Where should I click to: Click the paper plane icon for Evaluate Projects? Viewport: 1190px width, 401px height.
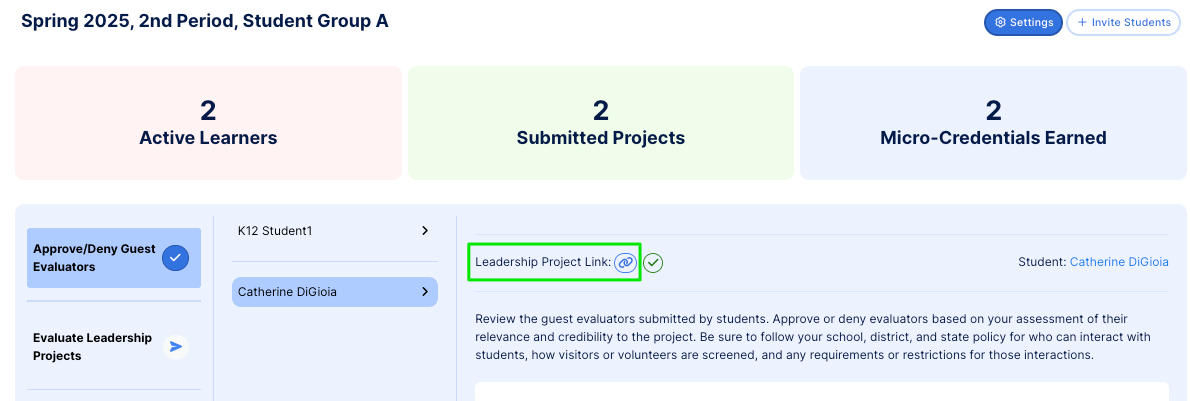pyautogui.click(x=176, y=346)
